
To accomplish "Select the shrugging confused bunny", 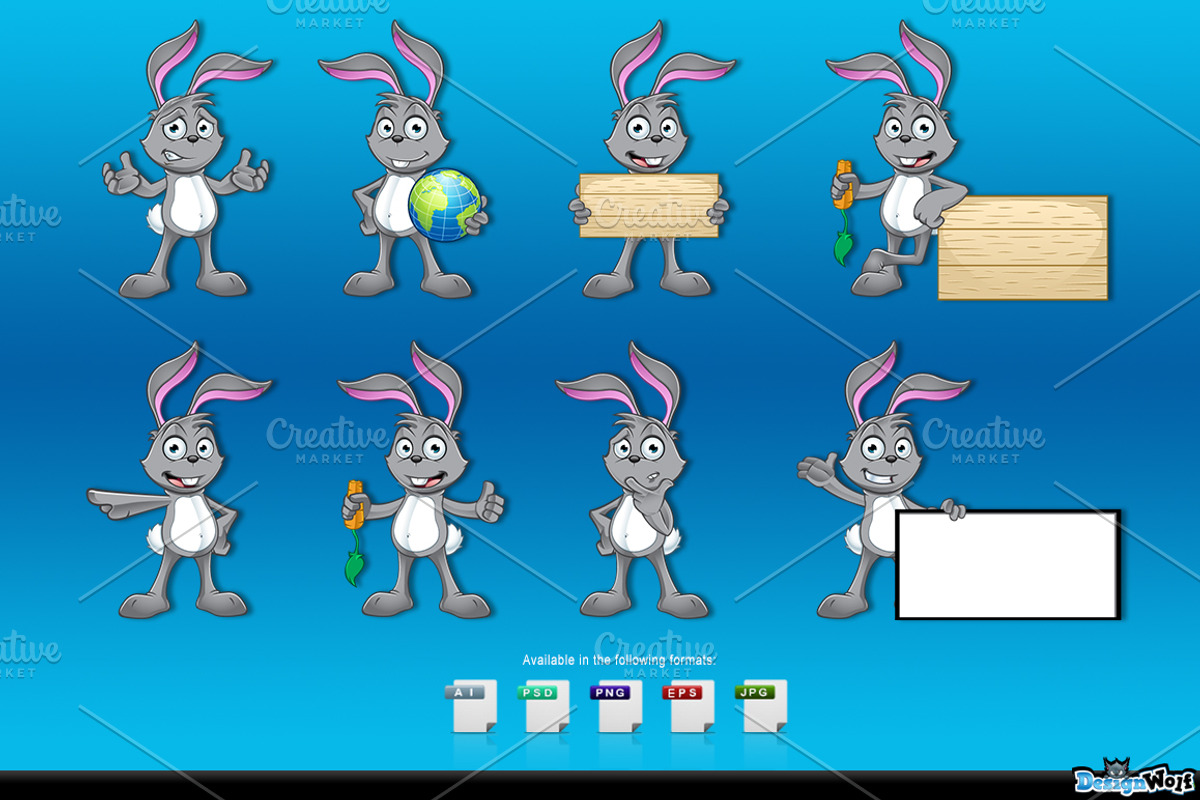I will (x=187, y=160).
